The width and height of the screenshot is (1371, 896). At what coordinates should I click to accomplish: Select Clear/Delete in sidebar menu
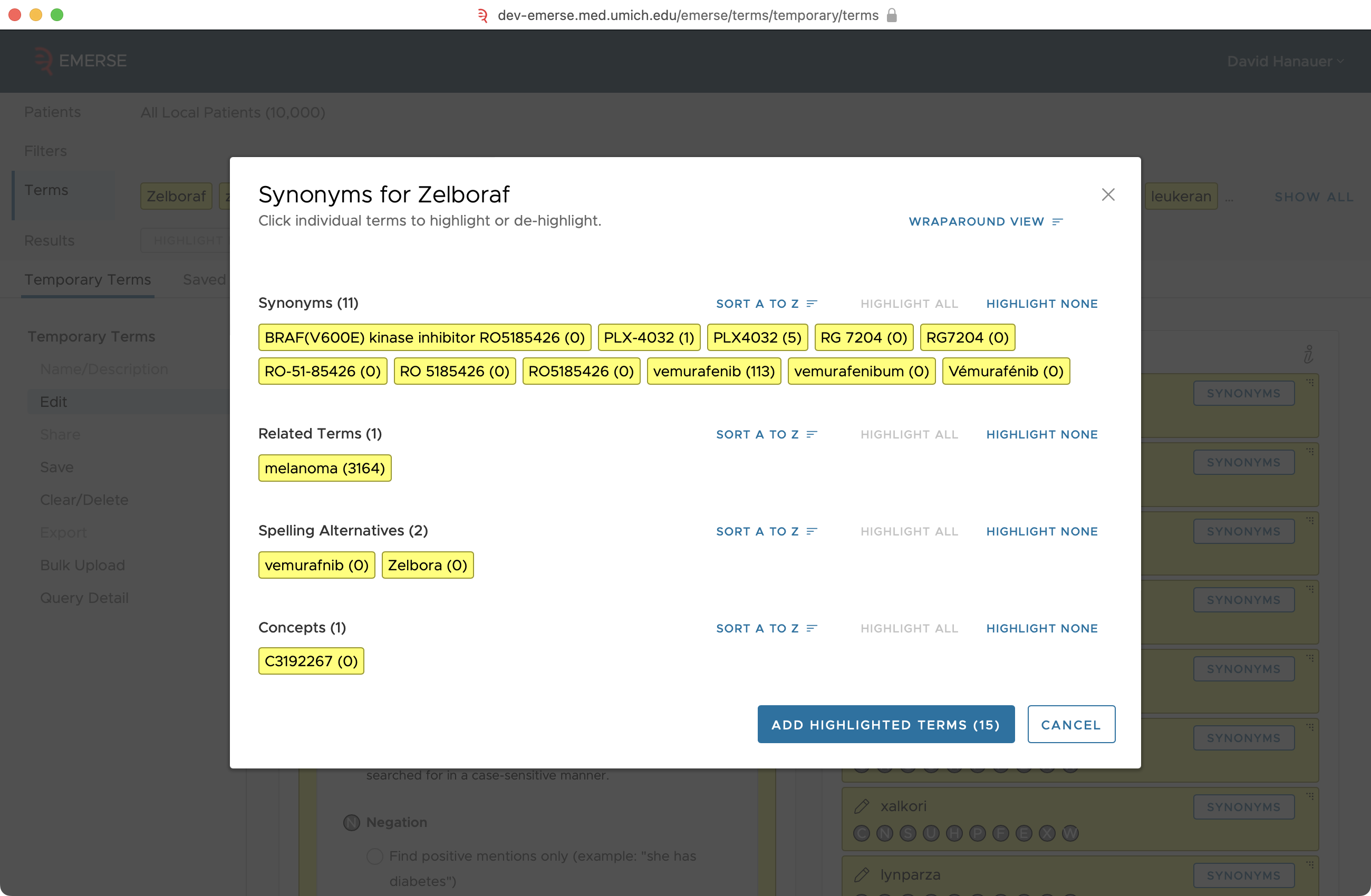pos(84,500)
